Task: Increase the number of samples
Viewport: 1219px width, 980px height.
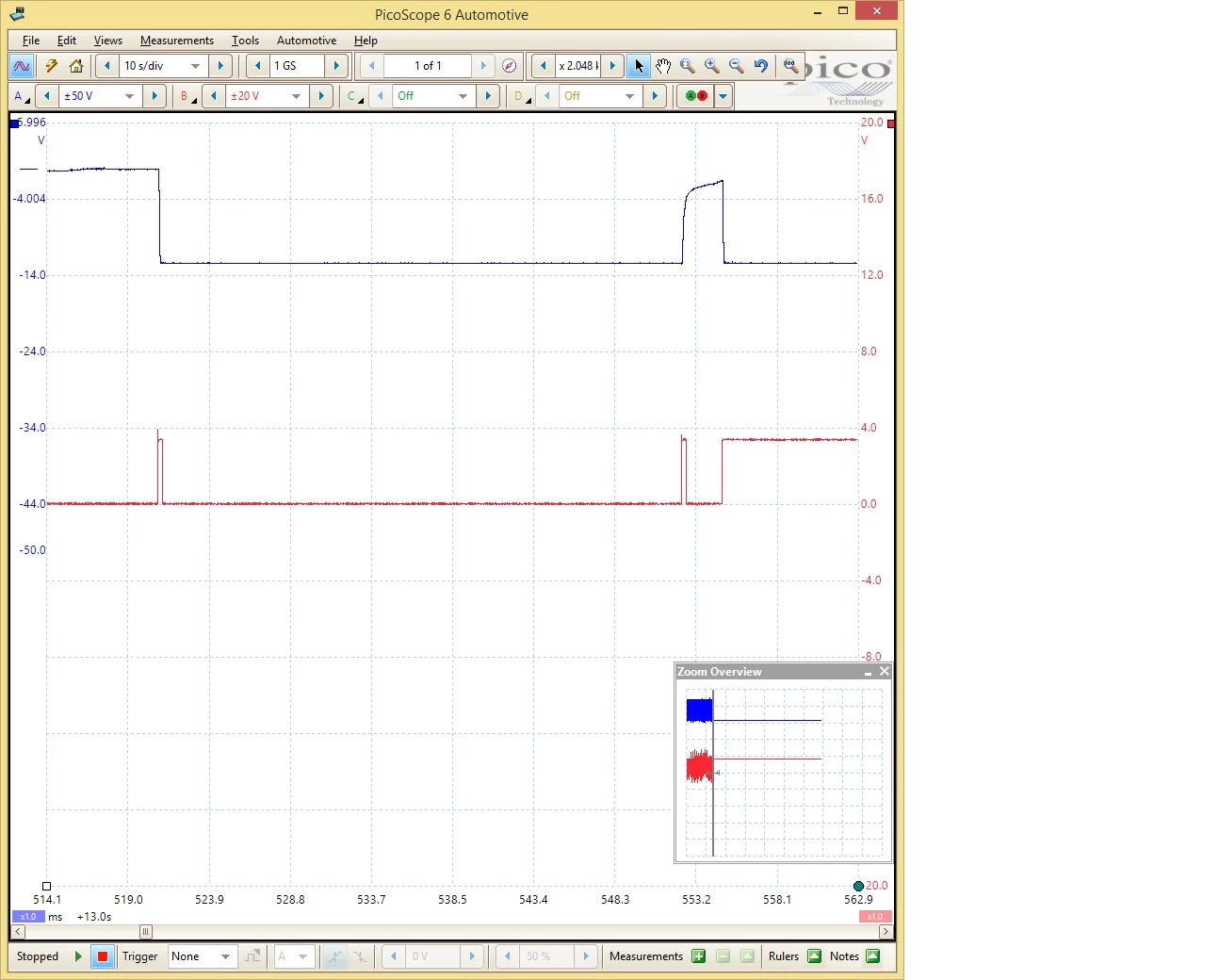Action: point(336,66)
